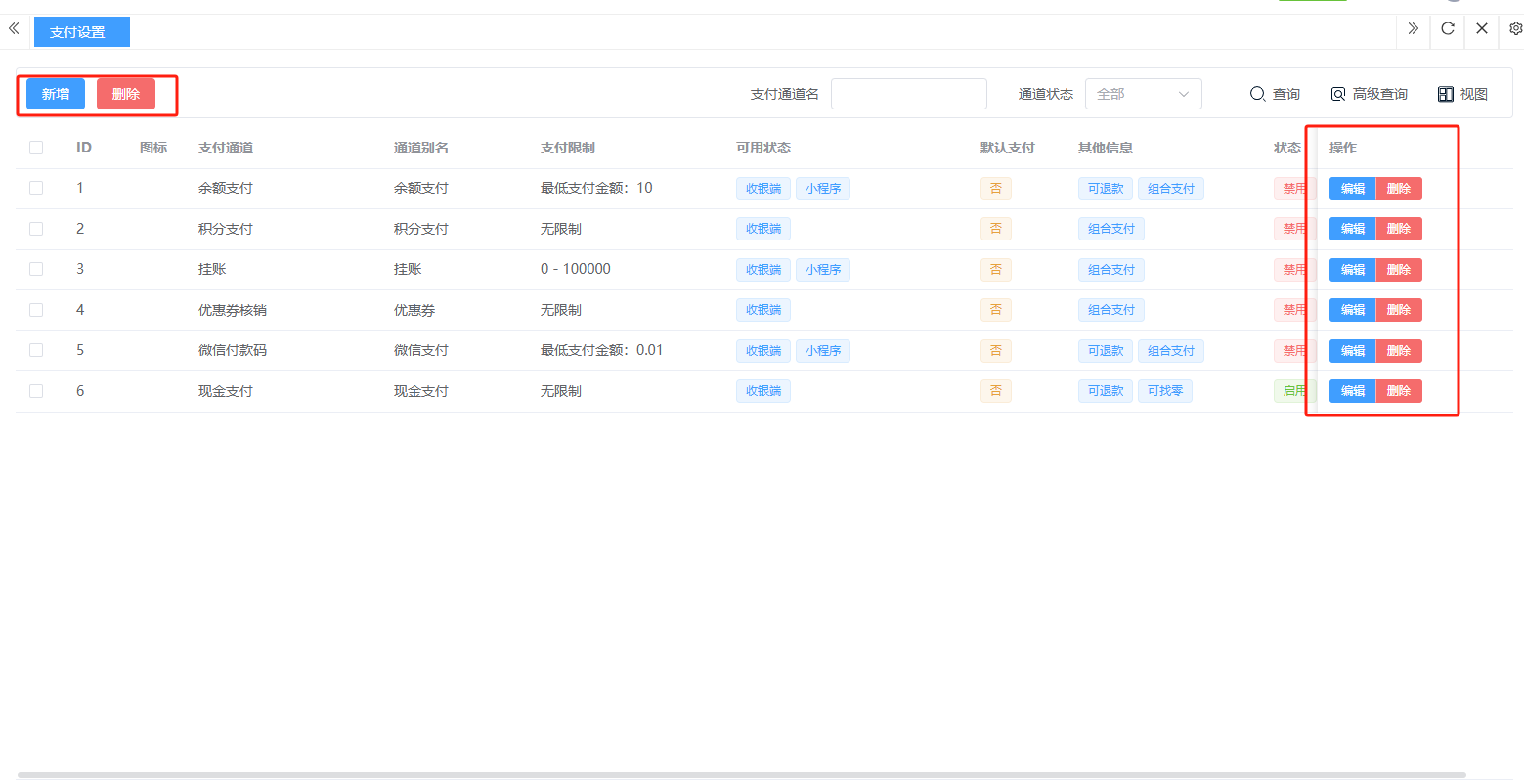Delete the 积分支付 row

point(1399,229)
